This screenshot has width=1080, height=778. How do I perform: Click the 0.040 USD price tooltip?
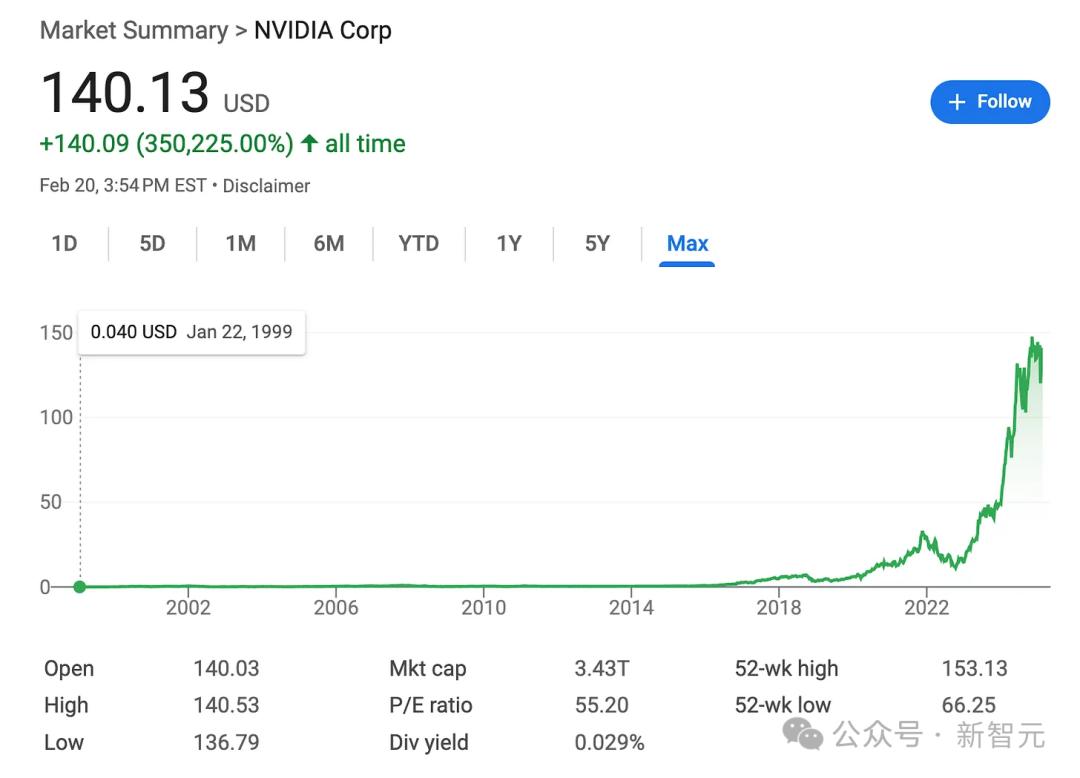(x=192, y=332)
